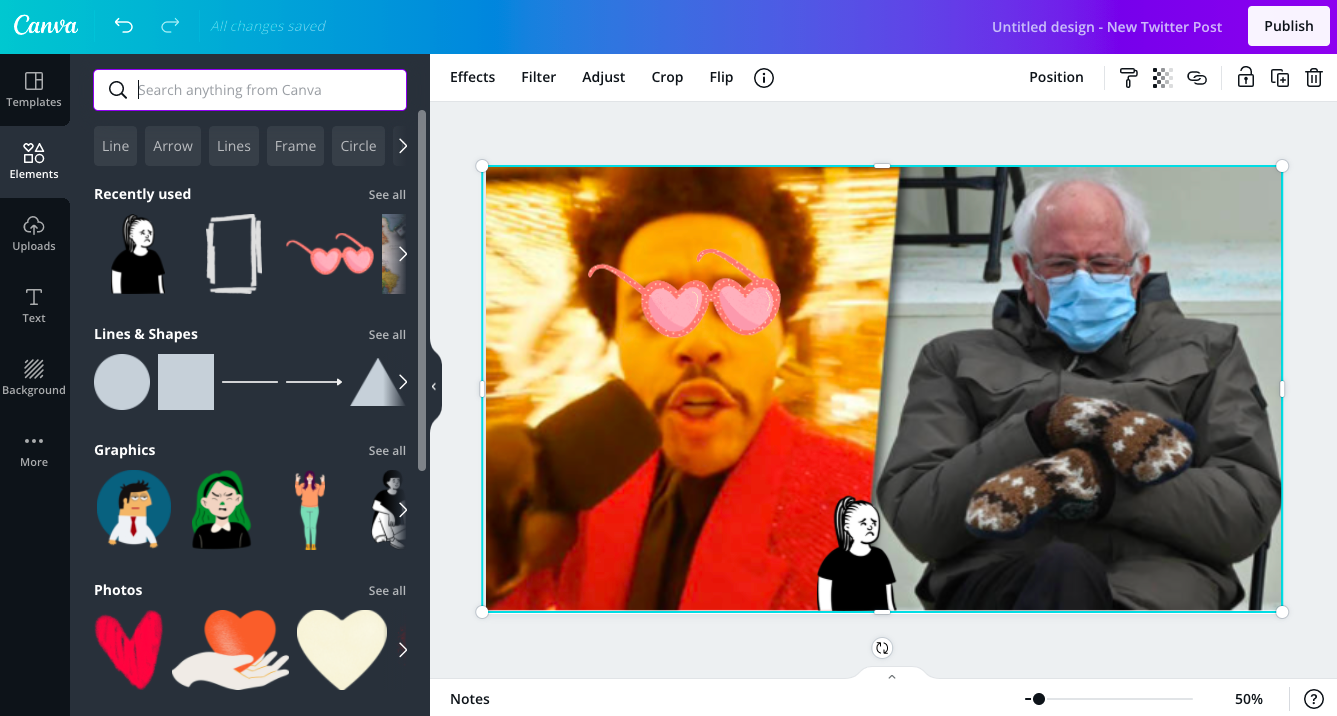This screenshot has height=716, width=1337.
Task: Click the search field in Elements panel
Action: 249,90
